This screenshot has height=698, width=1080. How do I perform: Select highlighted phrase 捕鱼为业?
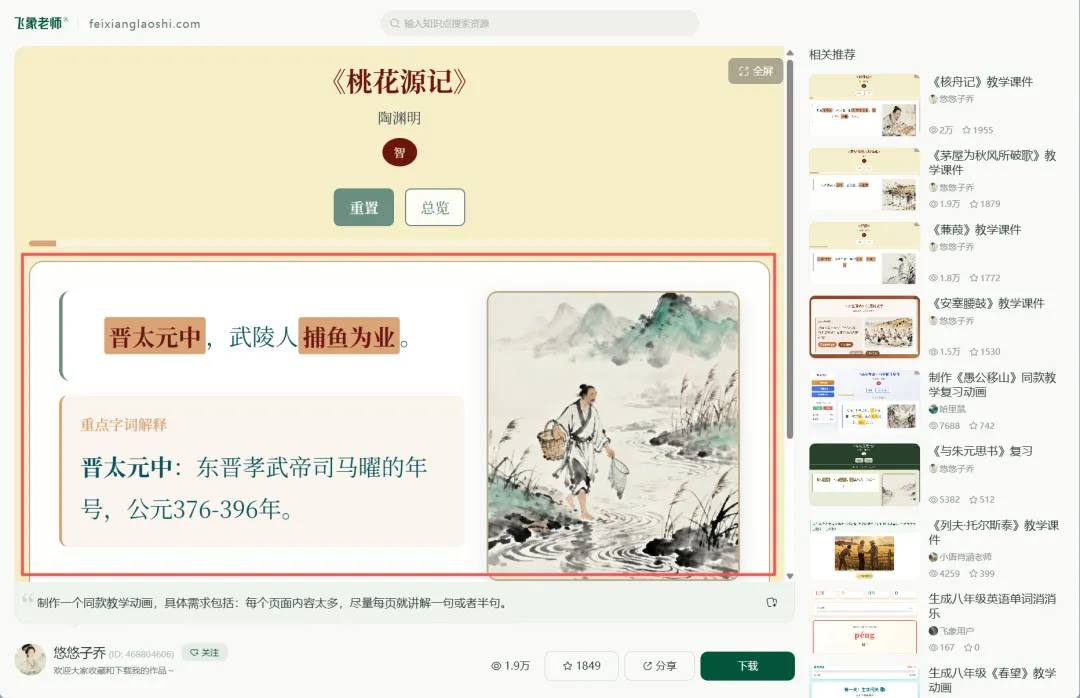[x=349, y=336]
